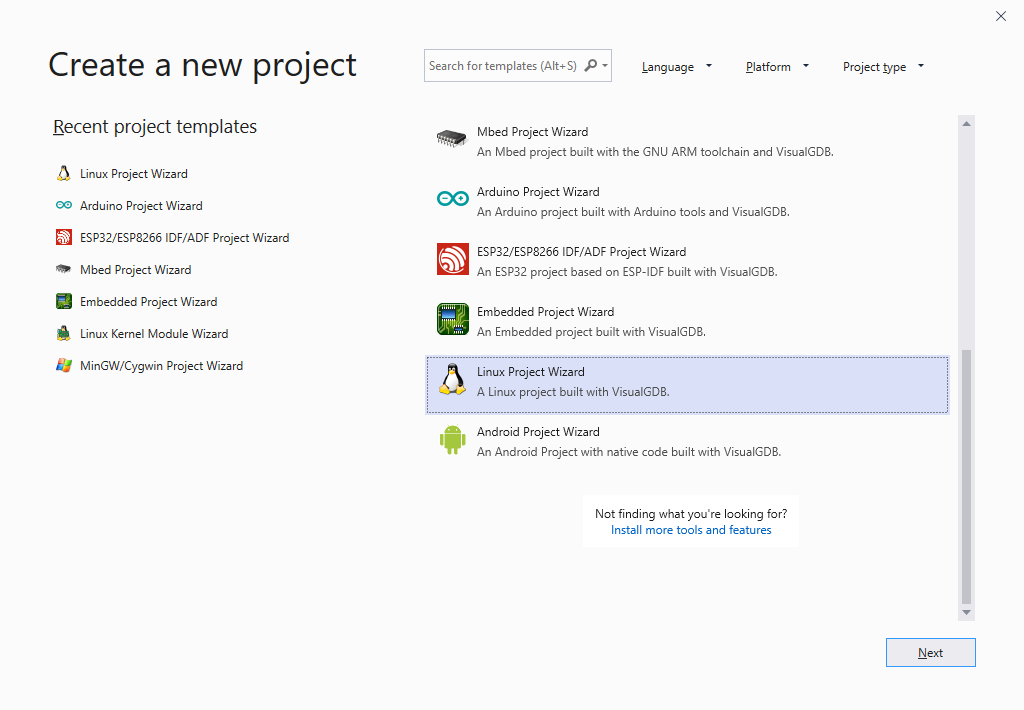The width and height of the screenshot is (1024, 710).
Task: Click the Tux penguin icon of selected Linux template
Action: pos(453,379)
